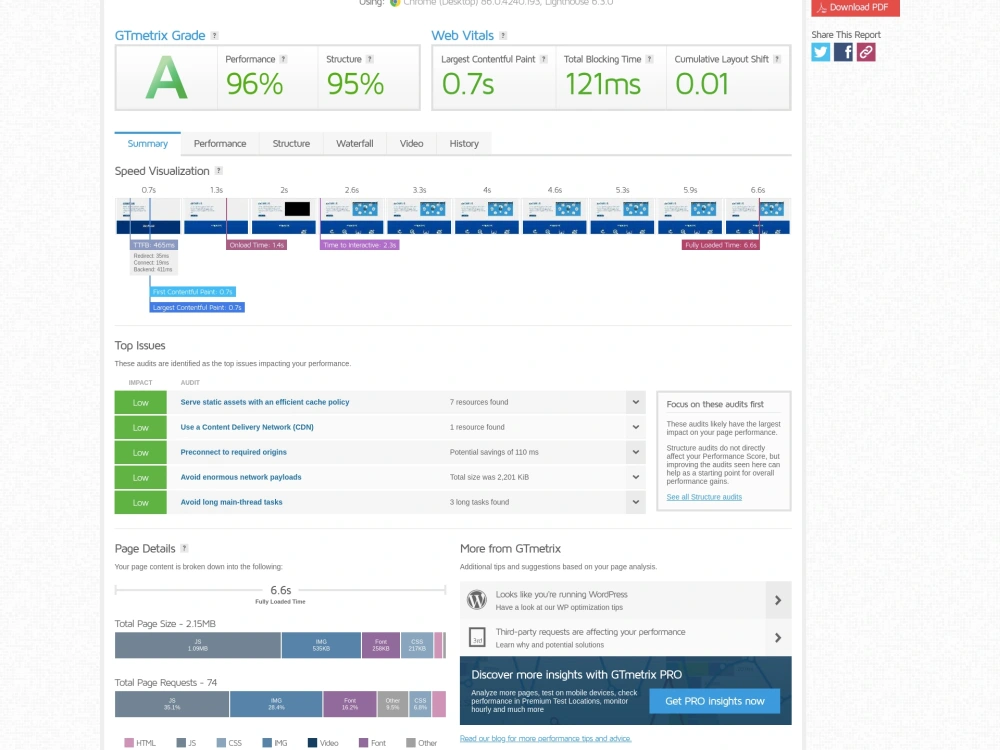This screenshot has height=750, width=1000.
Task: Open the Waterfall tab
Action: (355, 143)
